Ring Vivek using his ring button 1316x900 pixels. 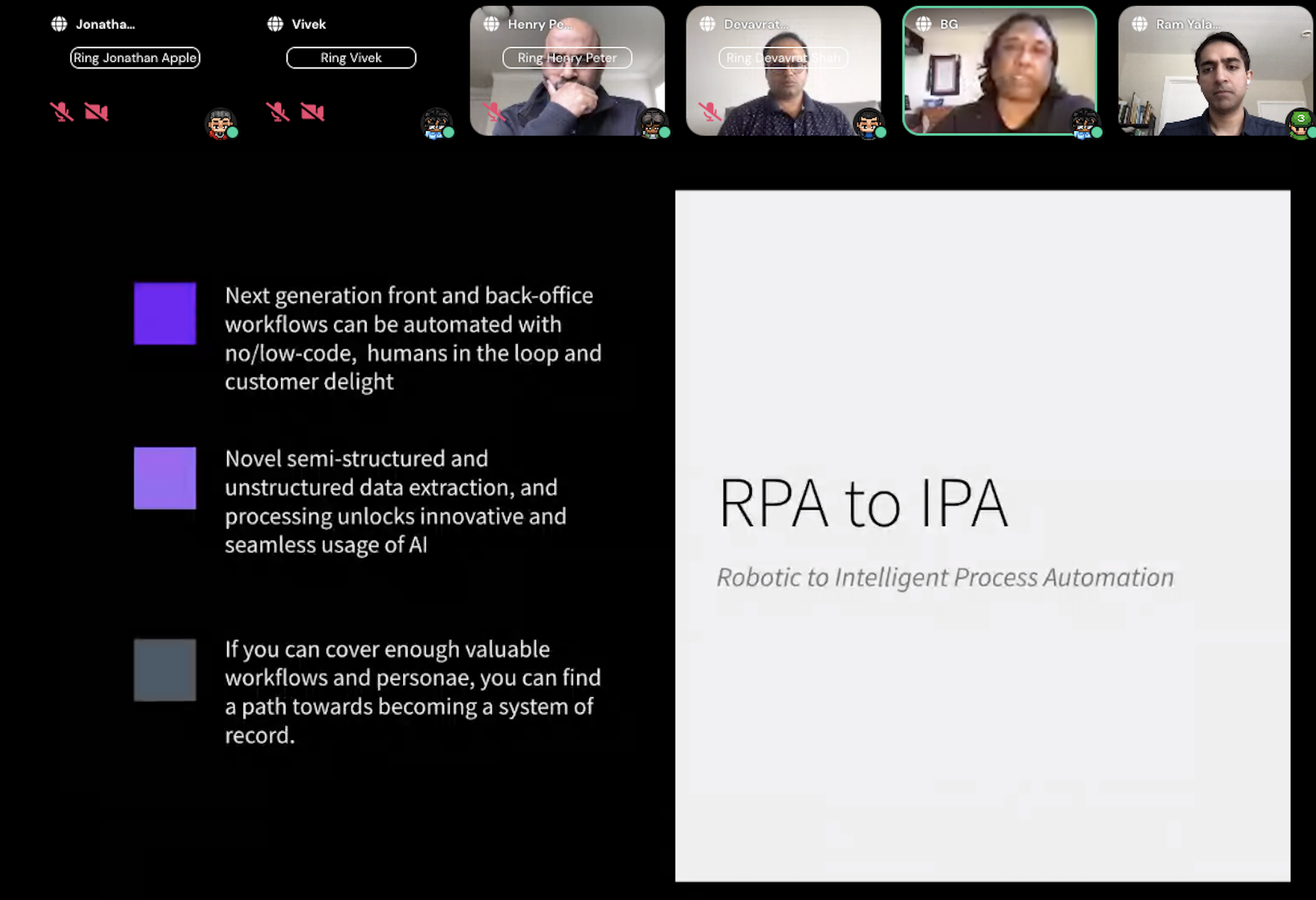pyautogui.click(x=351, y=58)
